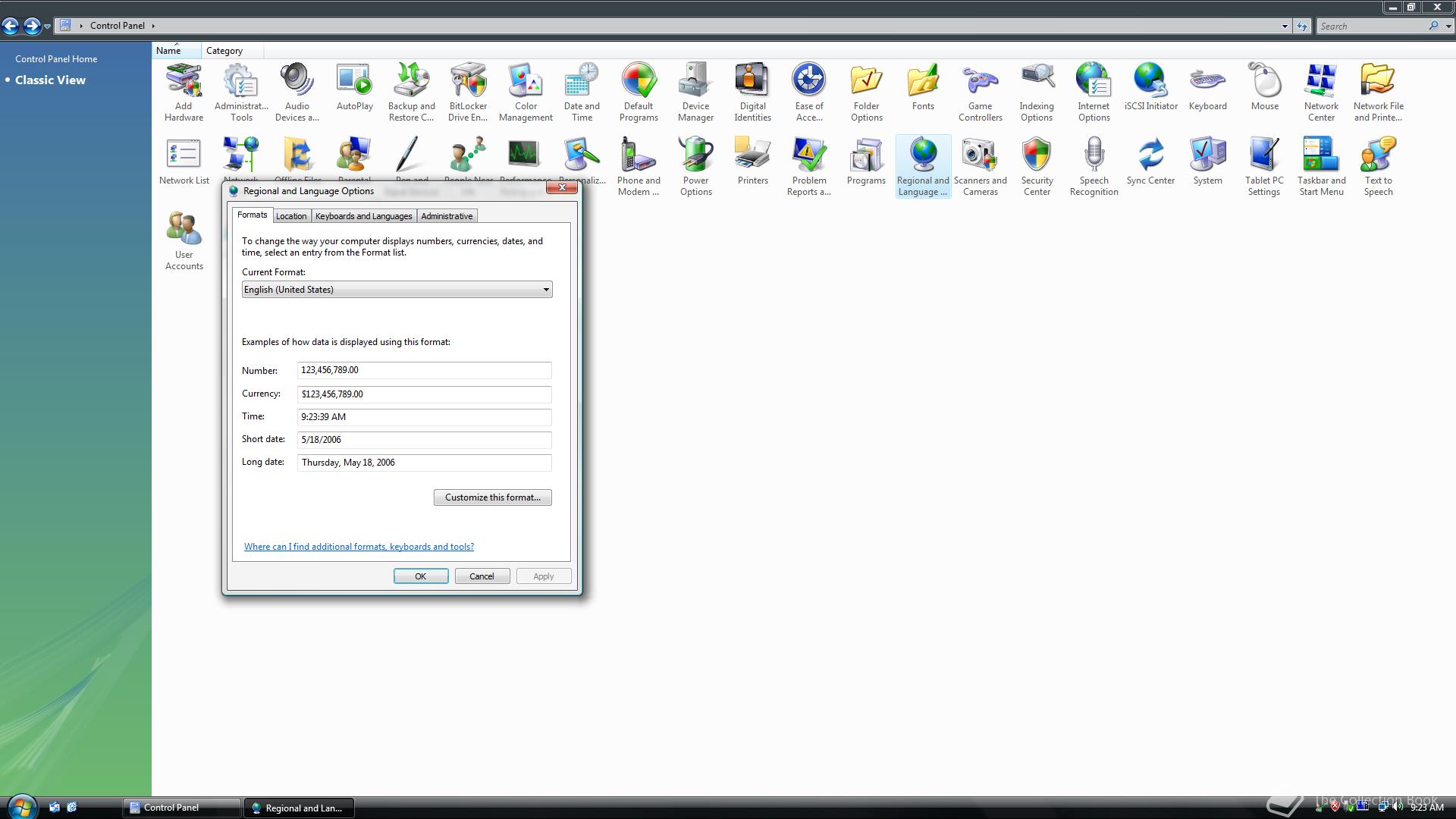Open Tablet PC Settings icon
Screen dimensions: 1456x819
[1264, 166]
